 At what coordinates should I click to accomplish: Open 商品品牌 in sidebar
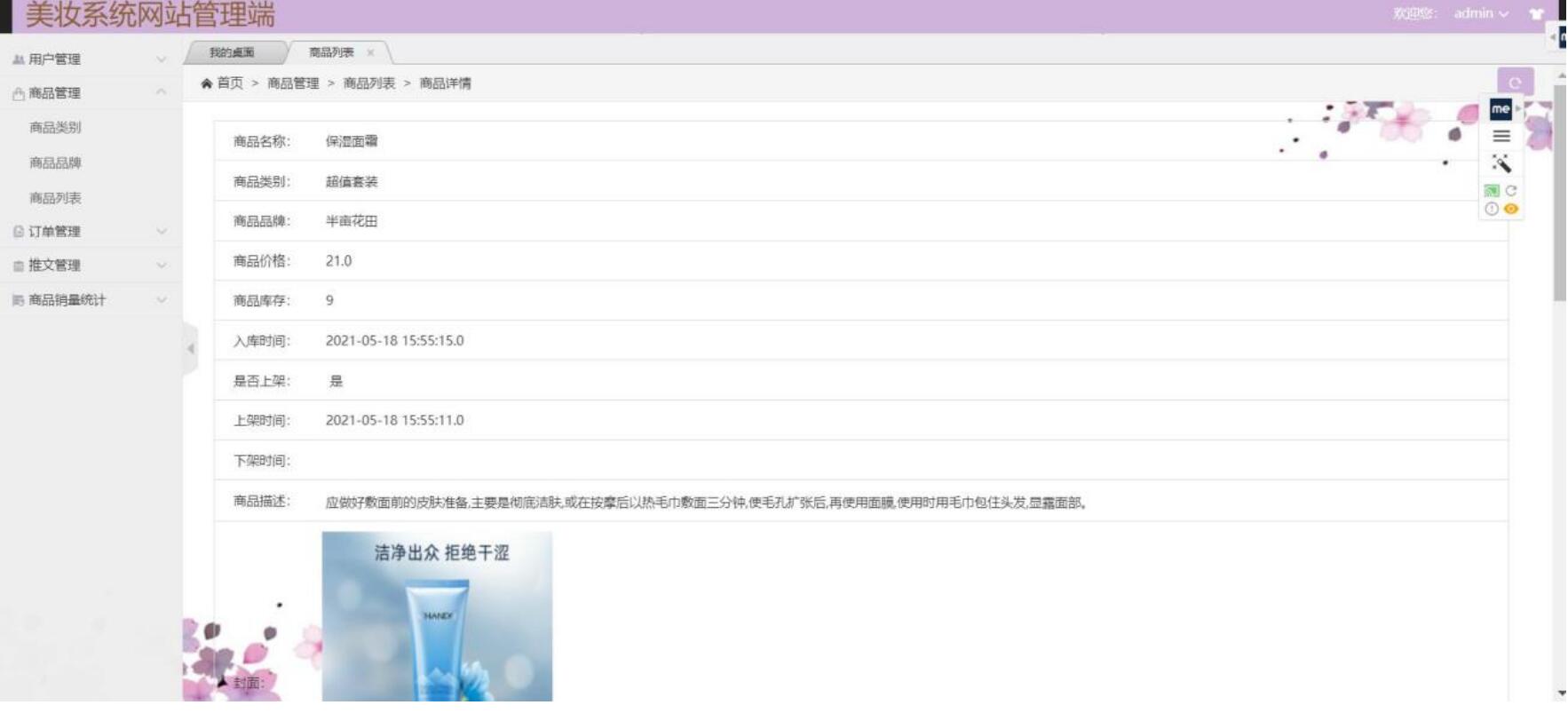point(55,163)
